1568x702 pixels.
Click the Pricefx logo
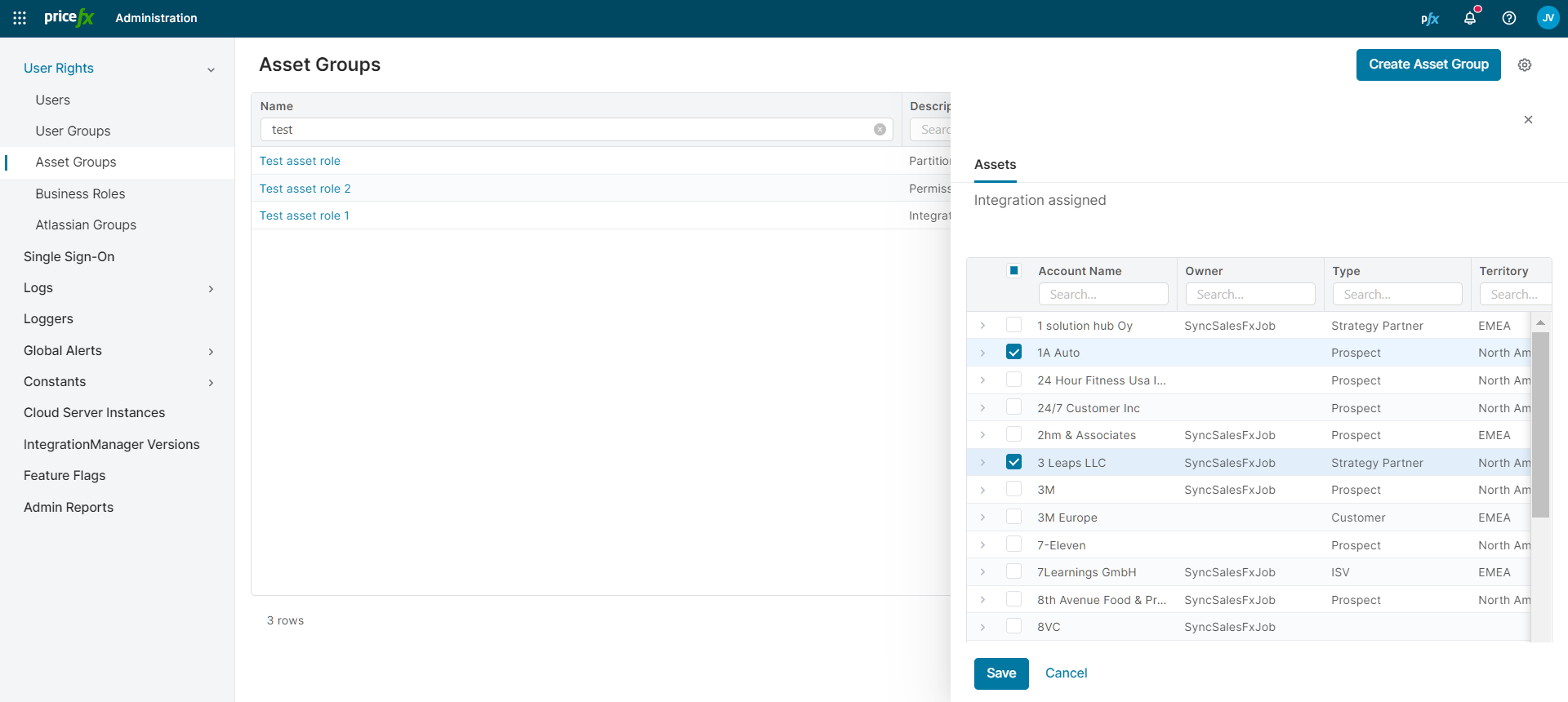coord(69,17)
